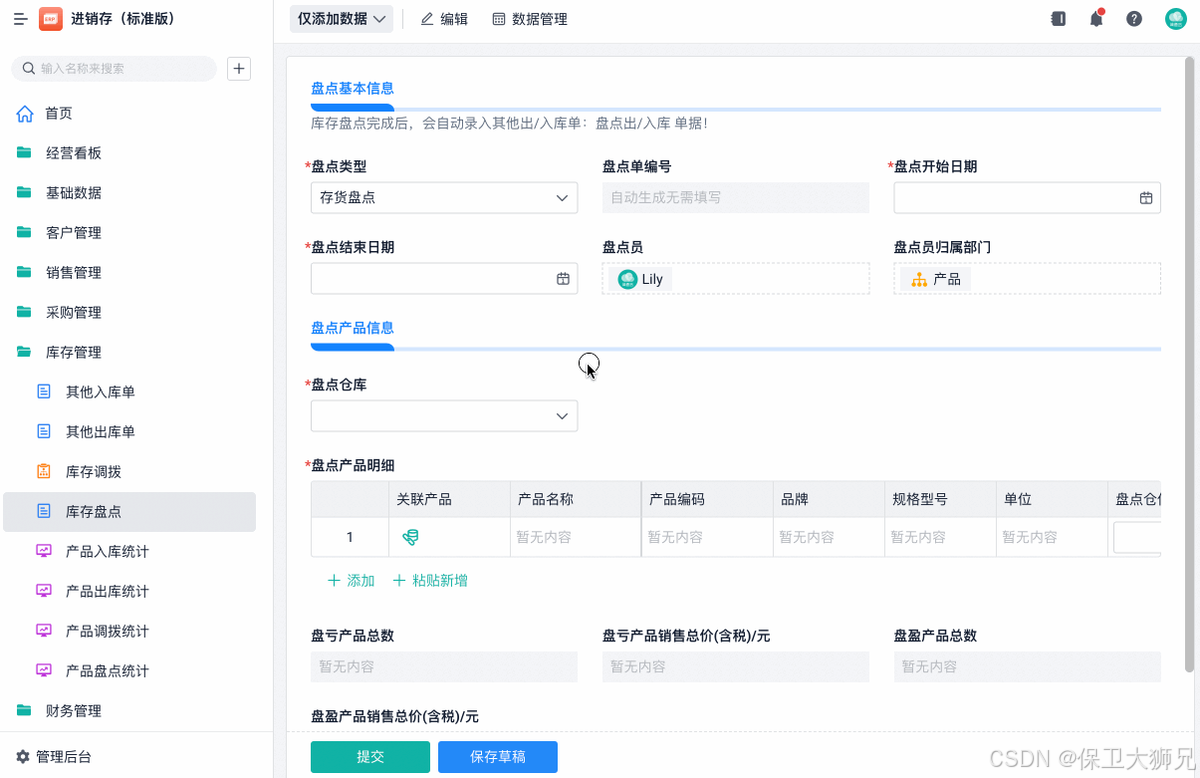This screenshot has width=1200, height=778.
Task: Click the 盘盈产品总数 field
Action: (1027, 667)
